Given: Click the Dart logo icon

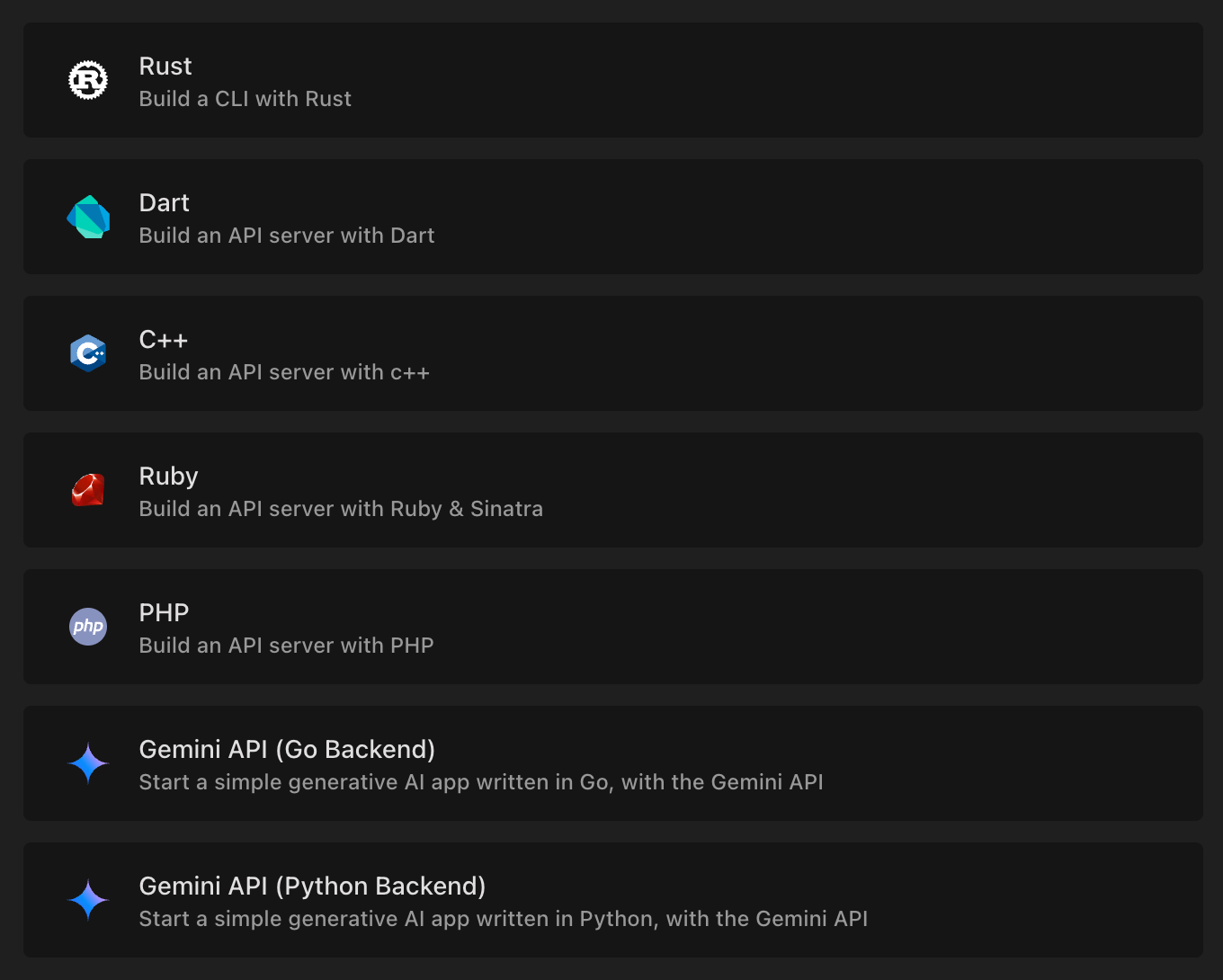Looking at the screenshot, I should pyautogui.click(x=88, y=217).
